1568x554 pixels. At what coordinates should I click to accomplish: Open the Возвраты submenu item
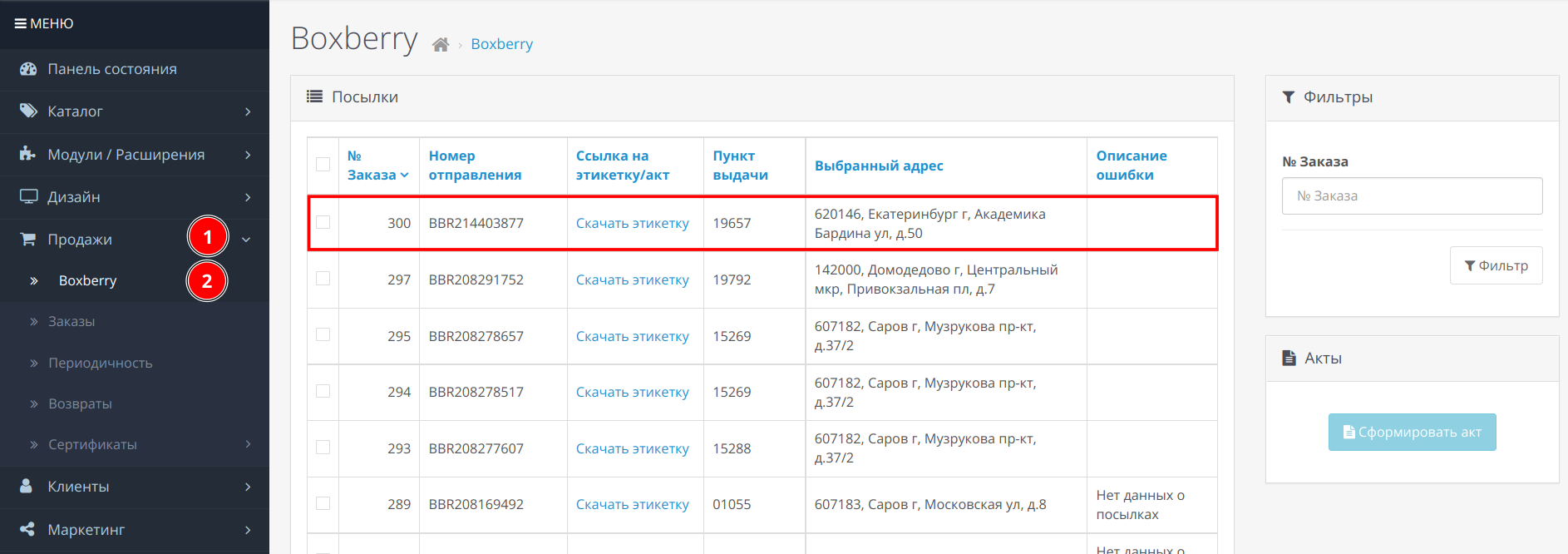click(x=80, y=403)
